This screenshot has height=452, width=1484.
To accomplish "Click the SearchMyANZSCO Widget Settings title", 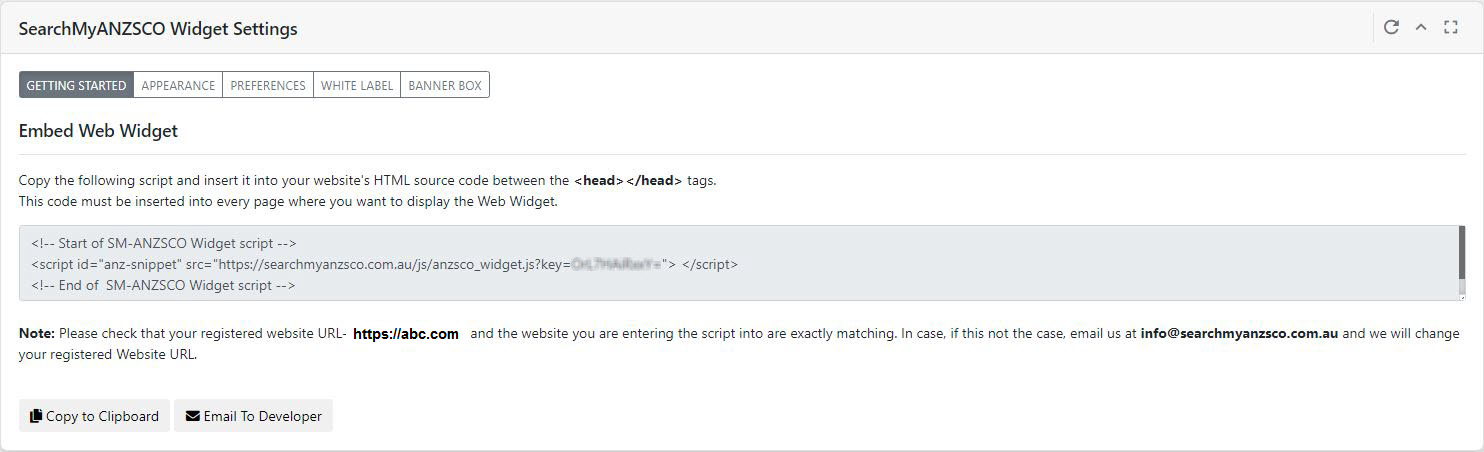I will click(x=158, y=29).
